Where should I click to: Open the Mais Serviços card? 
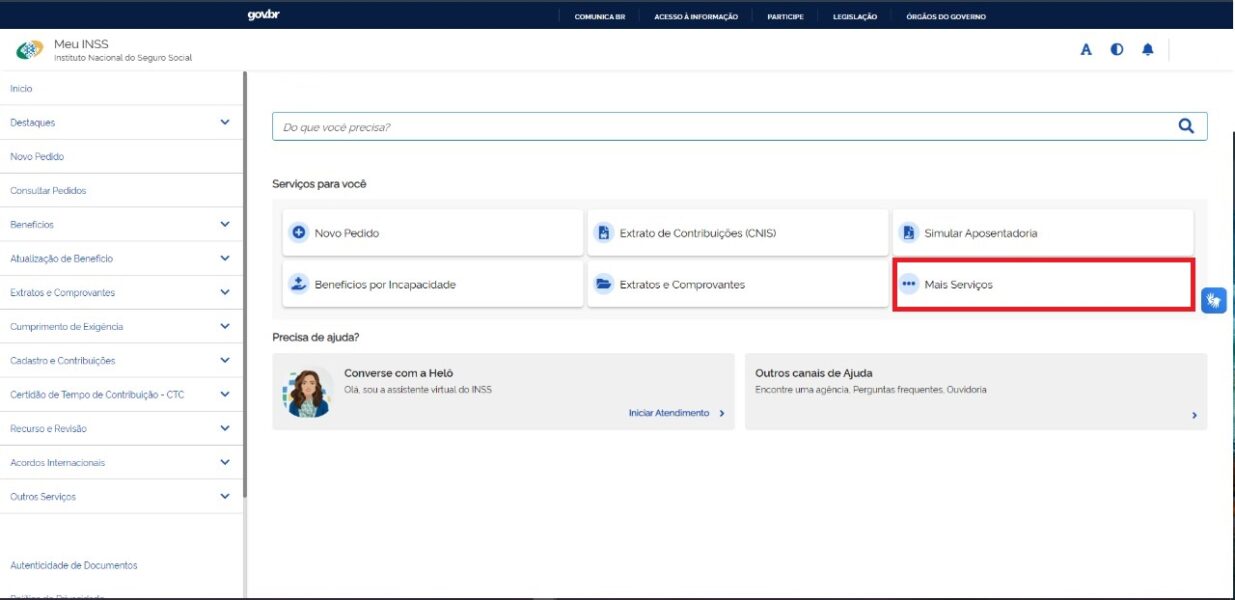click(1042, 285)
